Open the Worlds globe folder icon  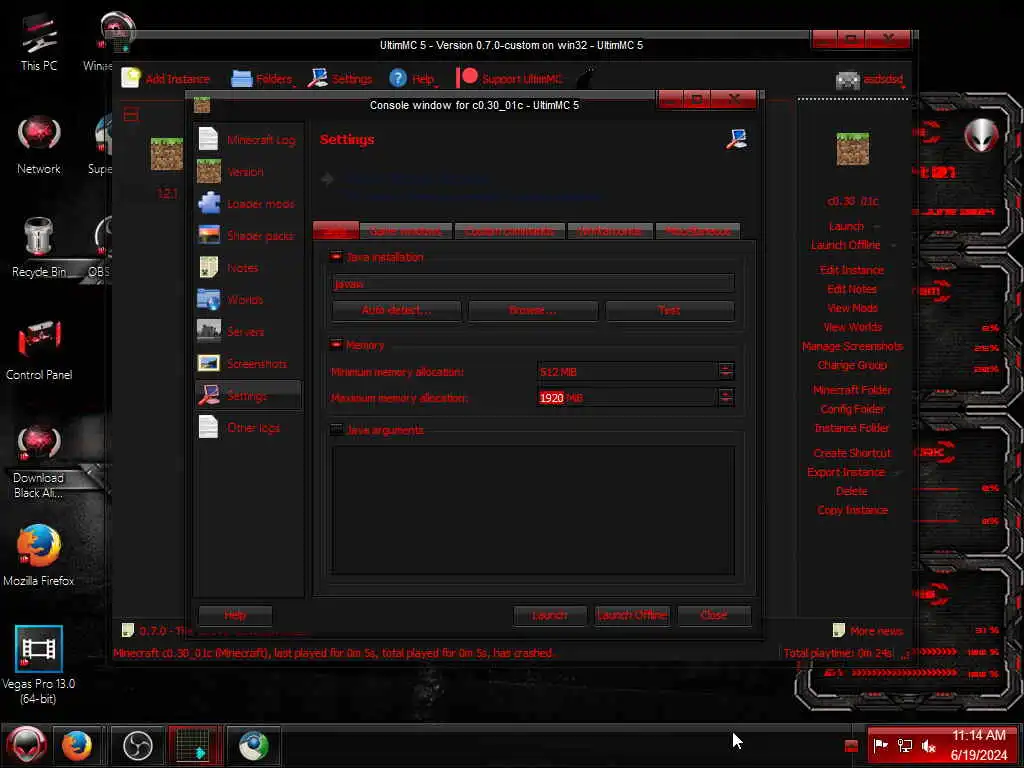[209, 299]
